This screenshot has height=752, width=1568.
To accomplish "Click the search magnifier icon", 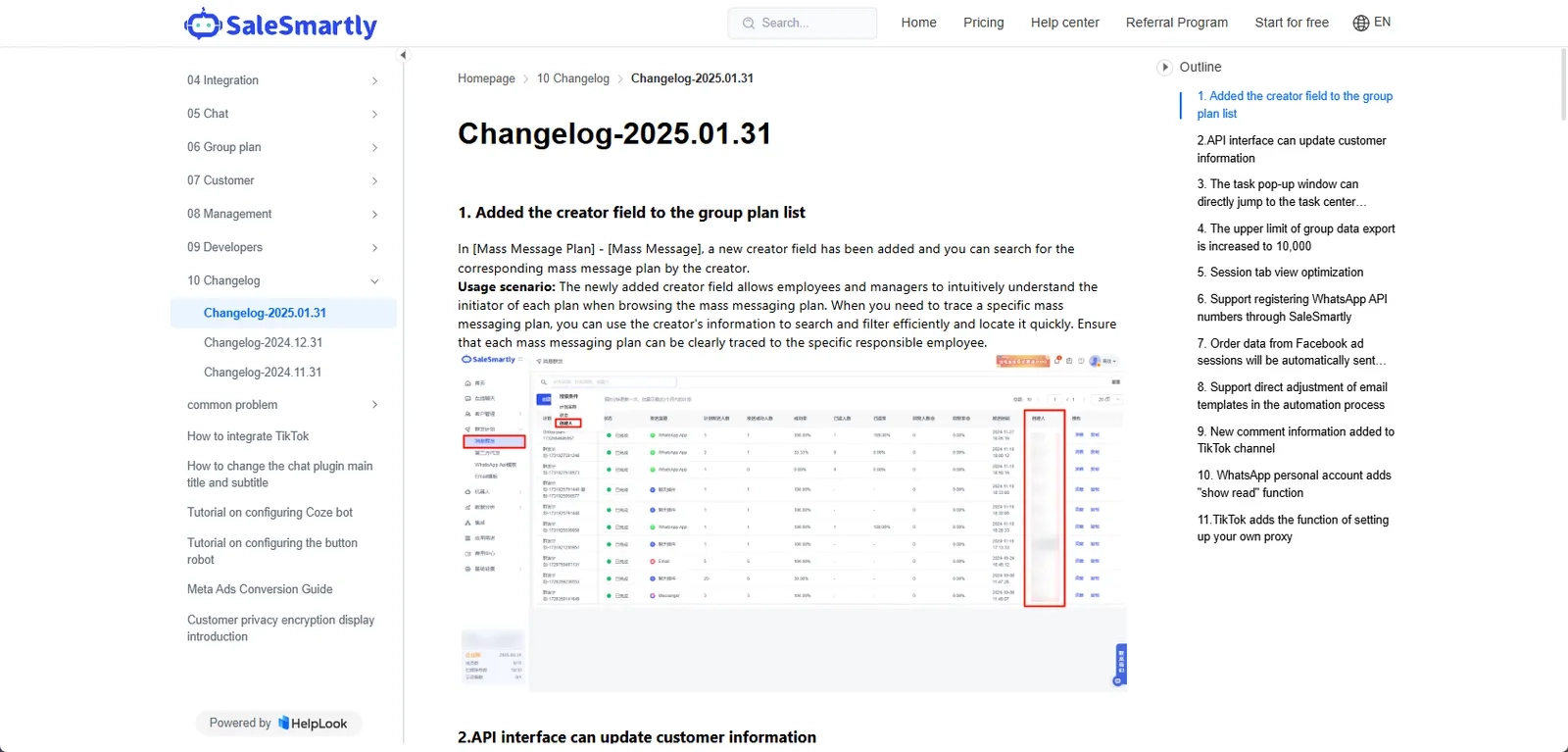I will click(x=749, y=23).
